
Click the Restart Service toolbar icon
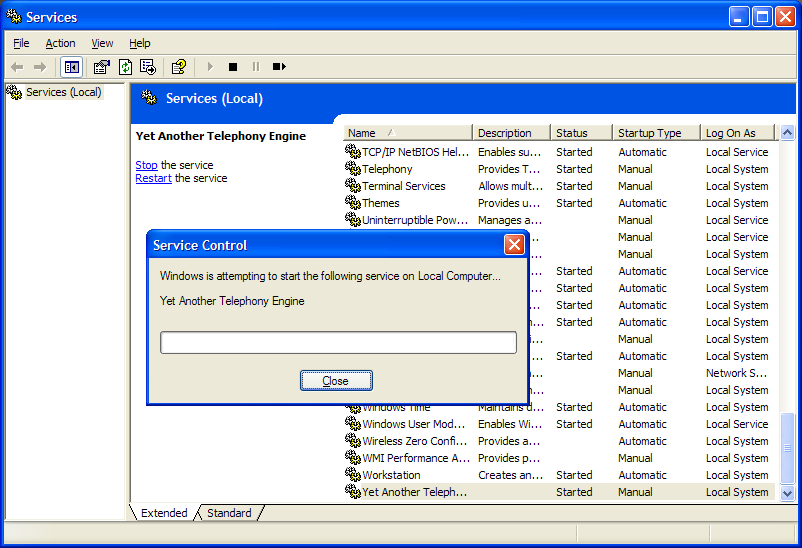pos(279,67)
